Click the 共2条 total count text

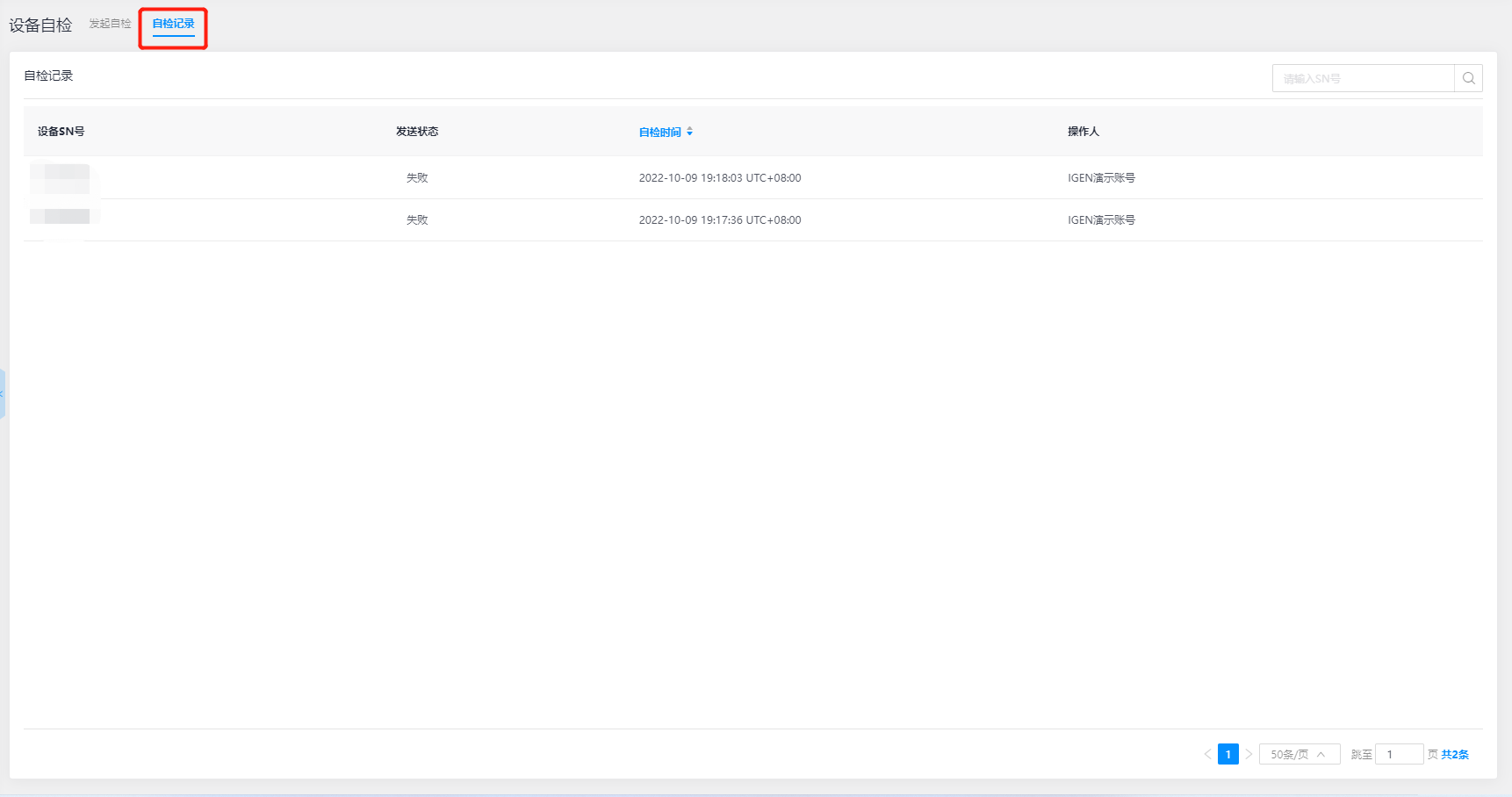[x=1454, y=754]
